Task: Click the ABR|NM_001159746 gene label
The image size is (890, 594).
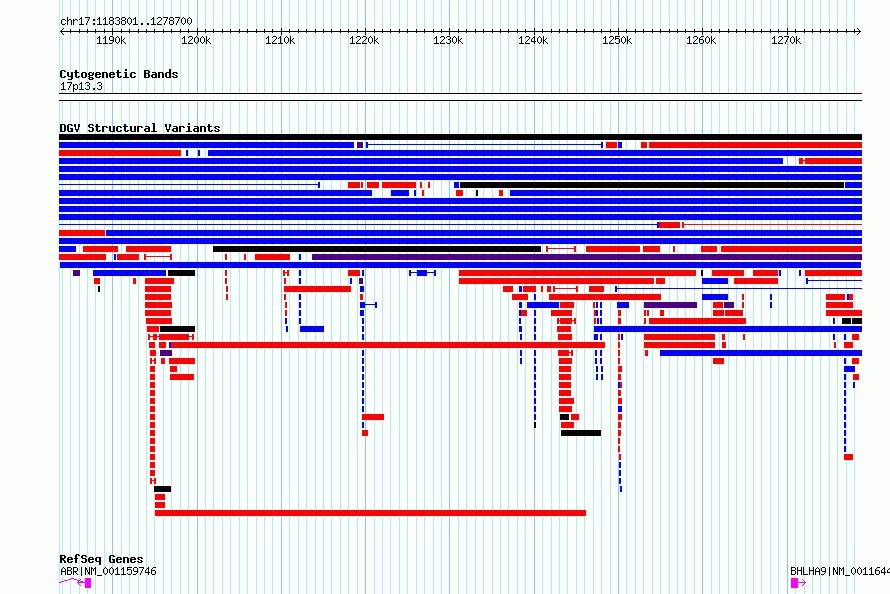Action: 108,571
